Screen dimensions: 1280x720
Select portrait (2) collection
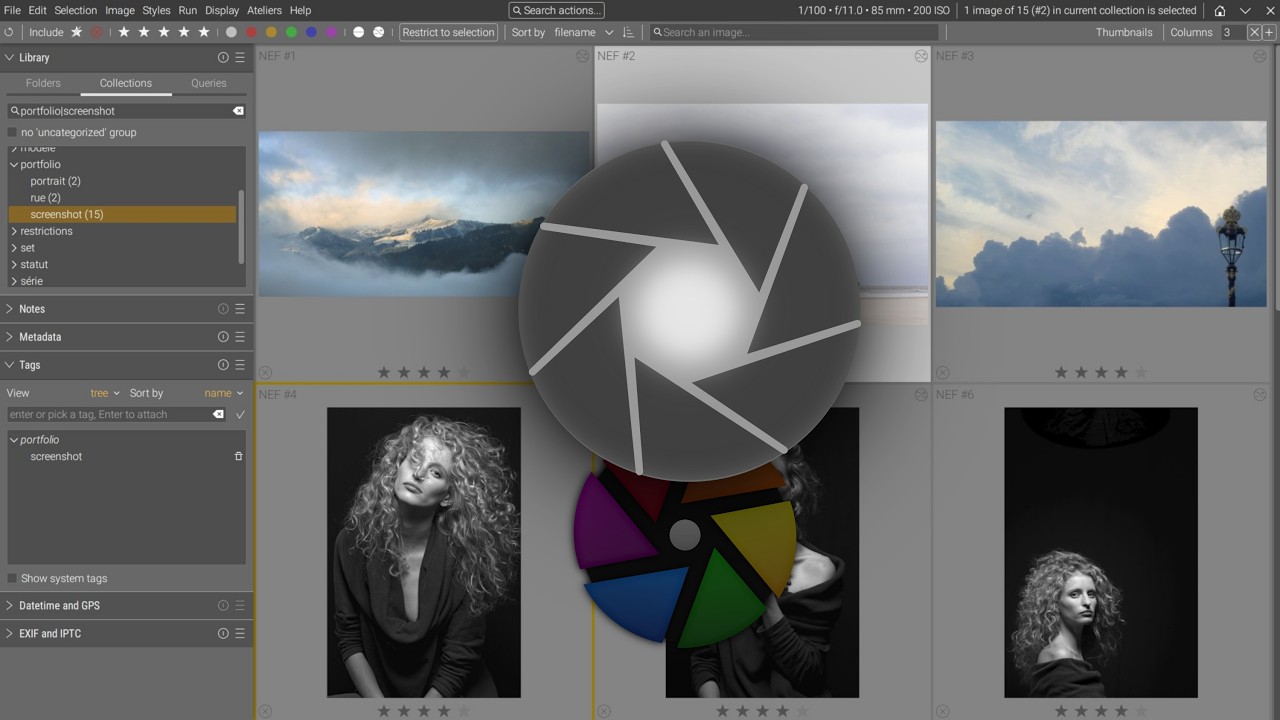56,181
